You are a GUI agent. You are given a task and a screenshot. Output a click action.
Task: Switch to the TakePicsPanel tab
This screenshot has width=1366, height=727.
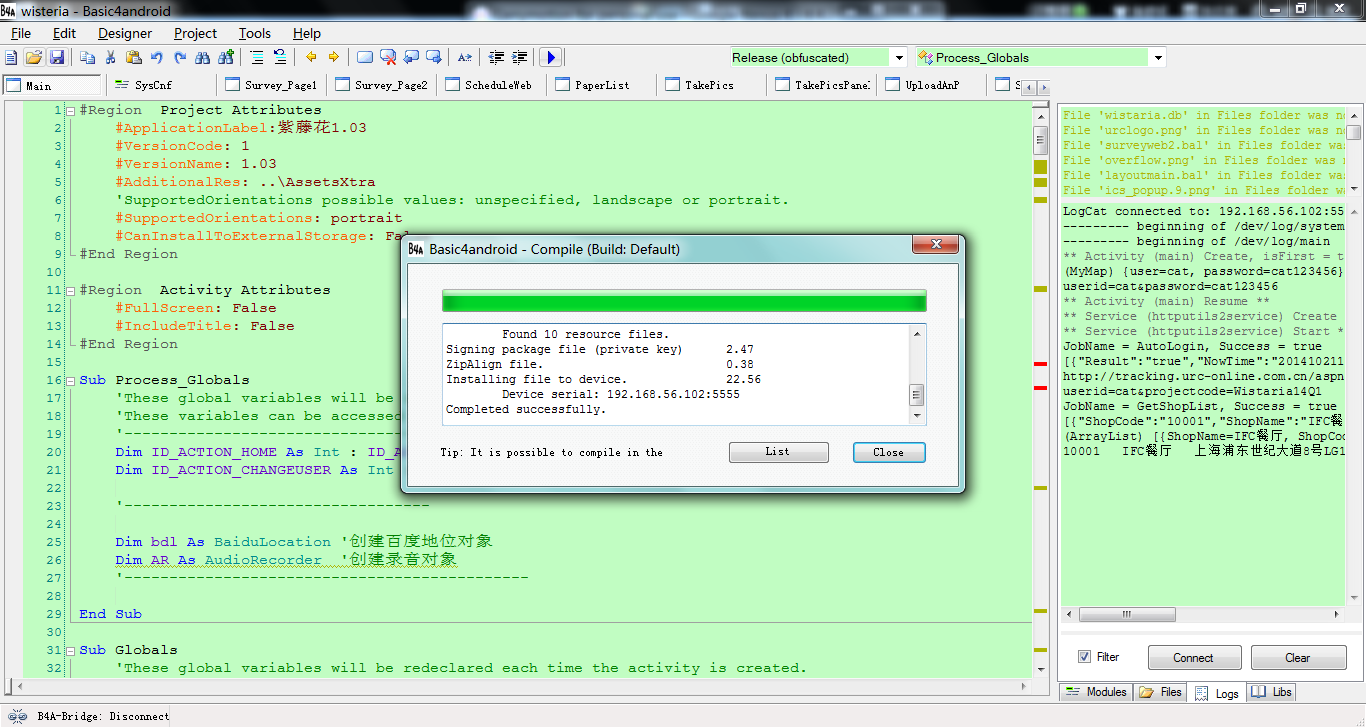[822, 85]
